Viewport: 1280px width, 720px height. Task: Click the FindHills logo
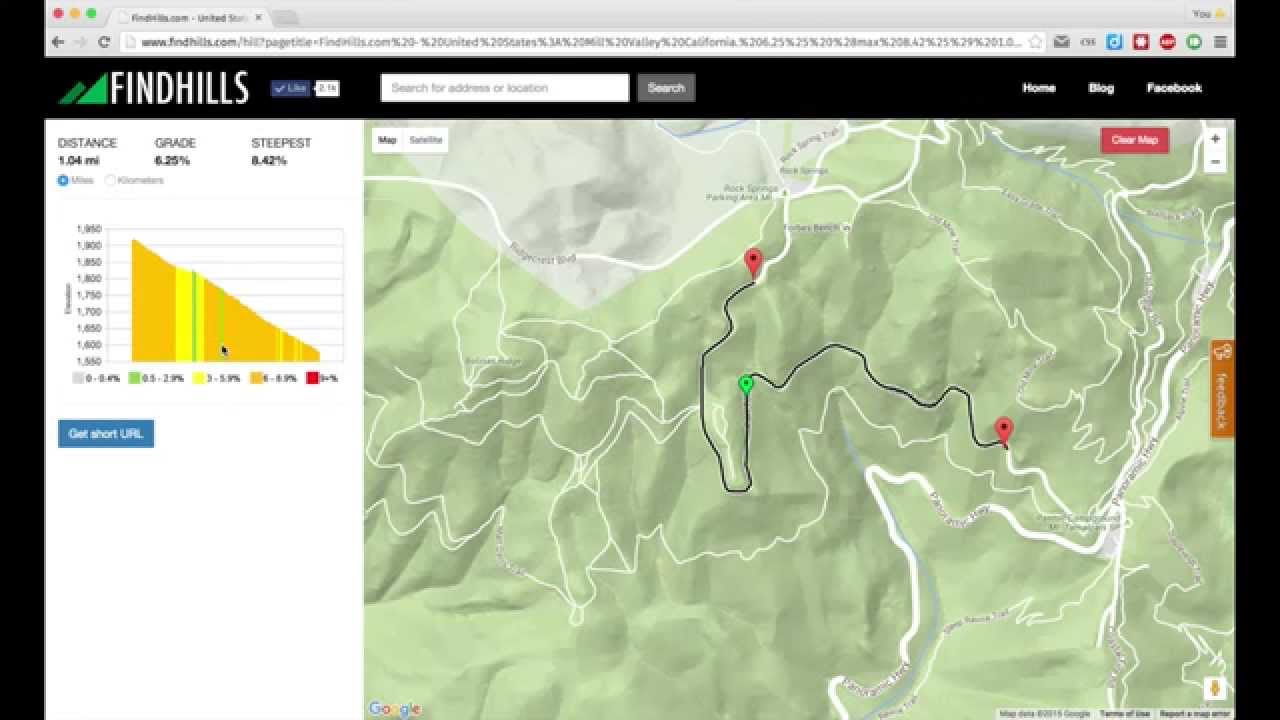[153, 88]
